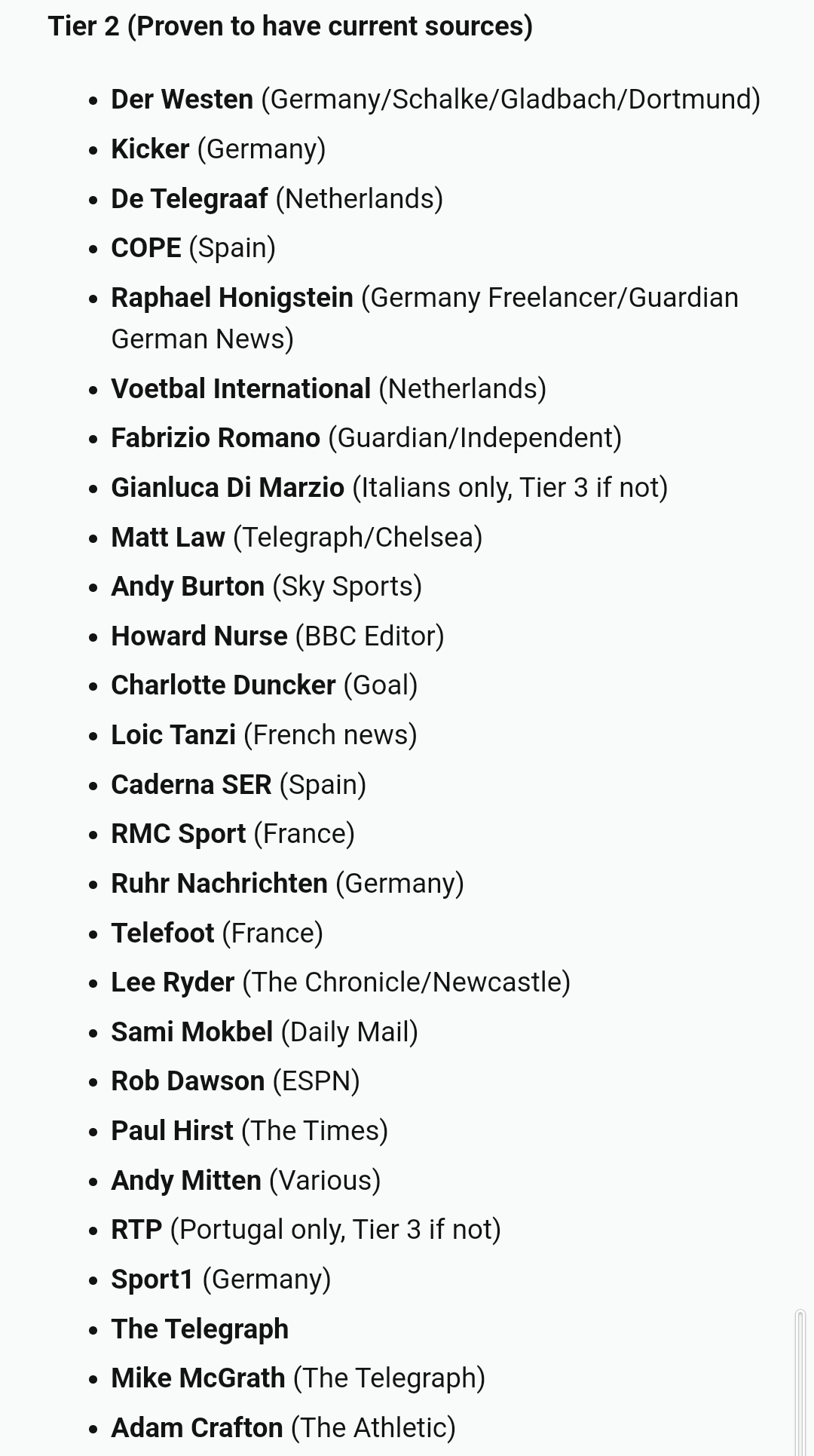This screenshot has width=814, height=1456.
Task: Select the "Kicker" list item
Action: [x=149, y=149]
